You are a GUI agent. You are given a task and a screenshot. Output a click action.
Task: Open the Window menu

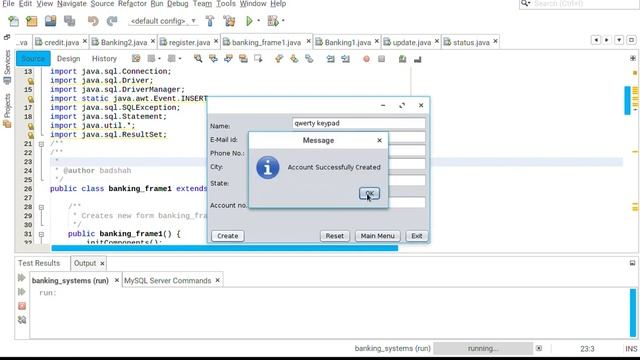(253, 4)
